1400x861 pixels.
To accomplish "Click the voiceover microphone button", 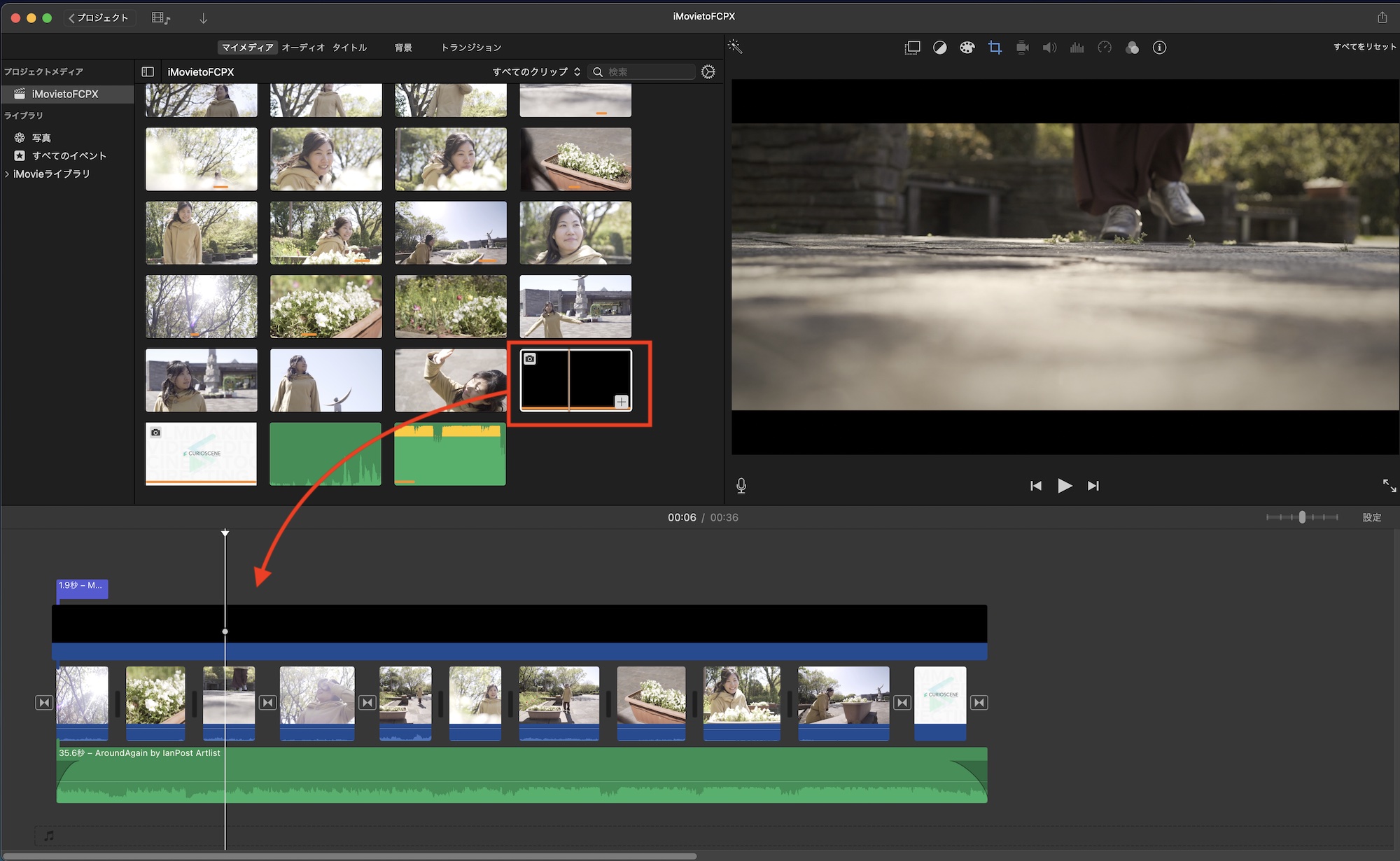I will [741, 485].
